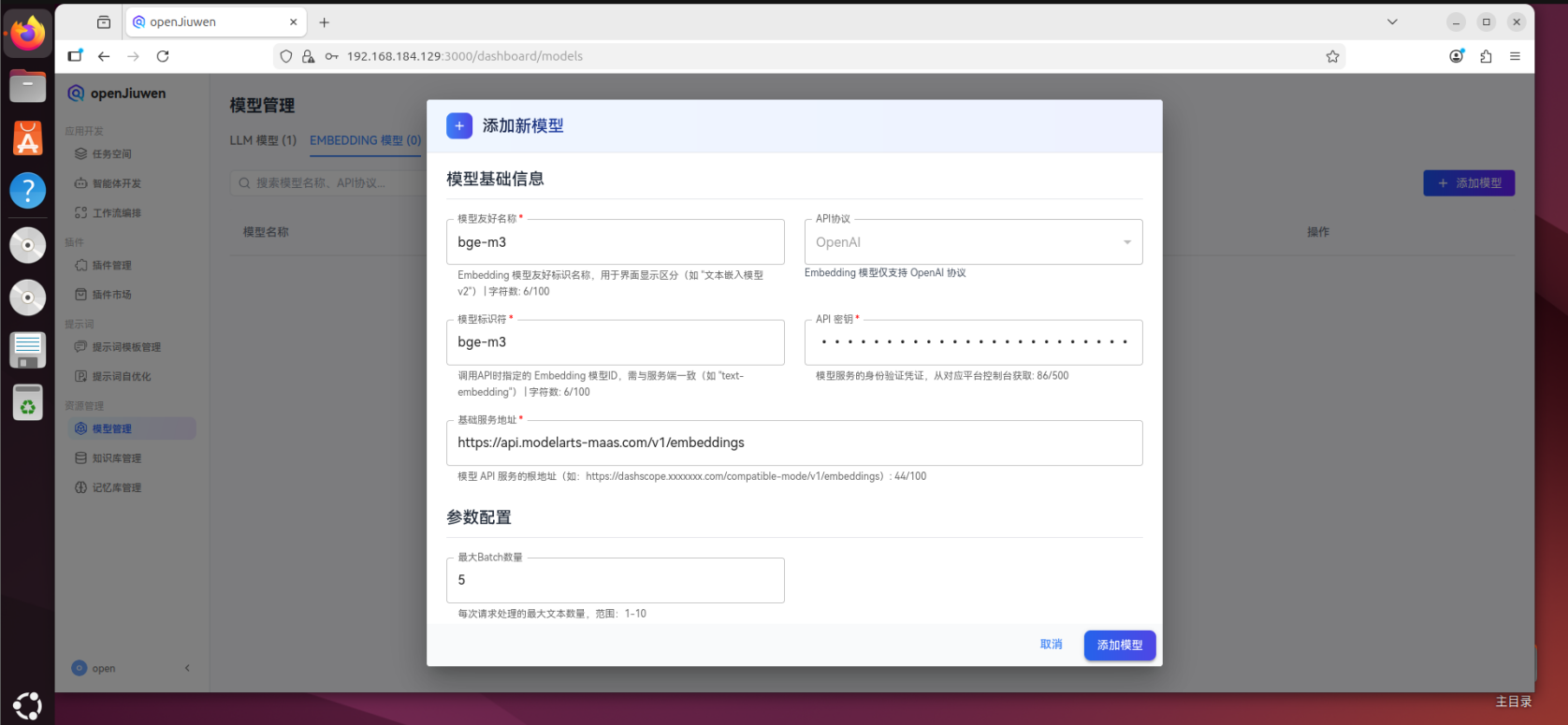Open Help from the dock

click(x=27, y=191)
